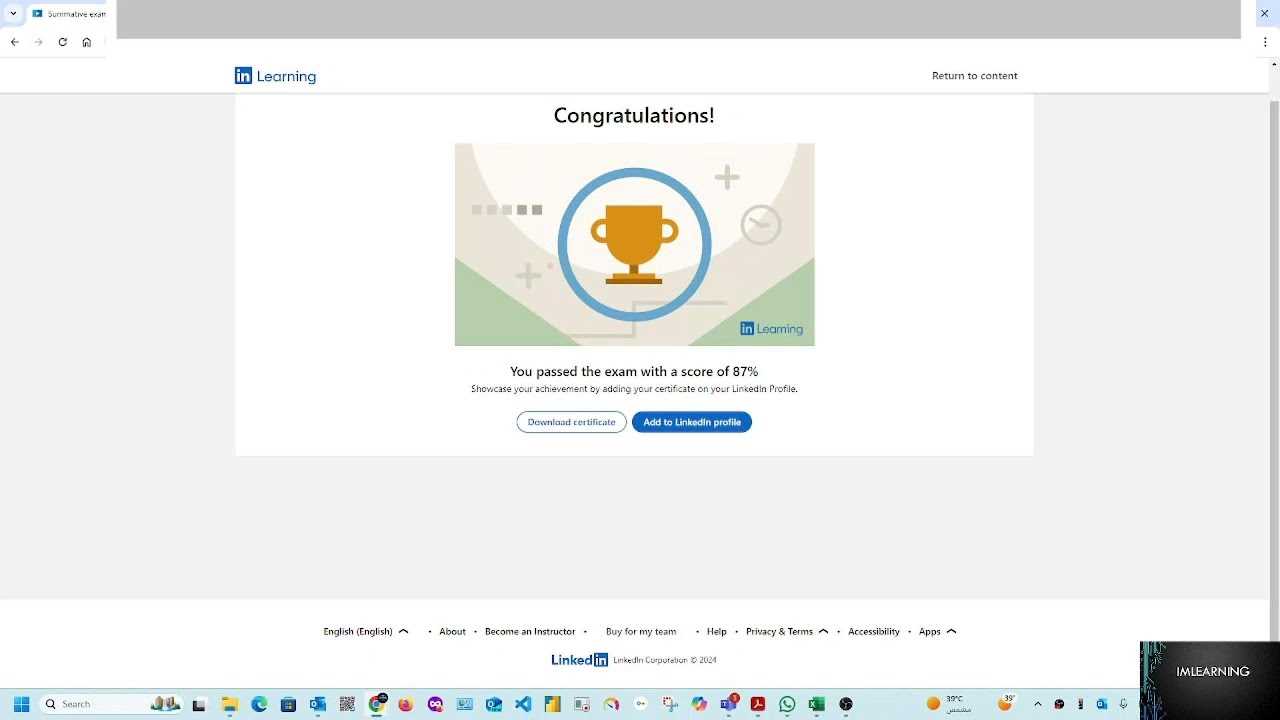1280x720 pixels.
Task: Open the 39°C weather widget
Action: 949,704
